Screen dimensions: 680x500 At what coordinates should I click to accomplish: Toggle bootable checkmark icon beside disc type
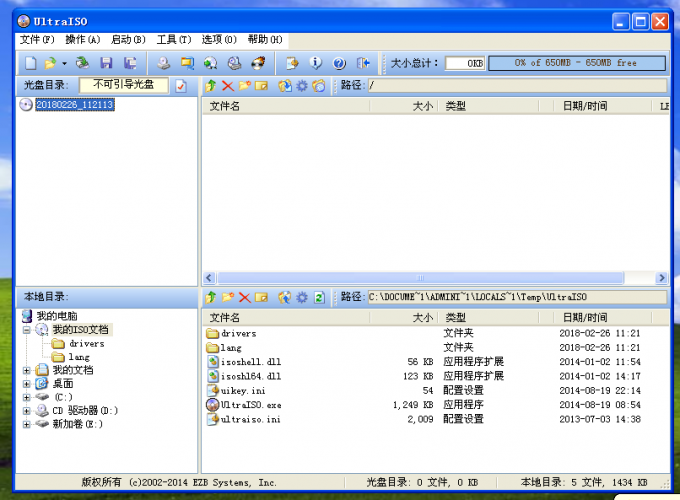click(181, 86)
